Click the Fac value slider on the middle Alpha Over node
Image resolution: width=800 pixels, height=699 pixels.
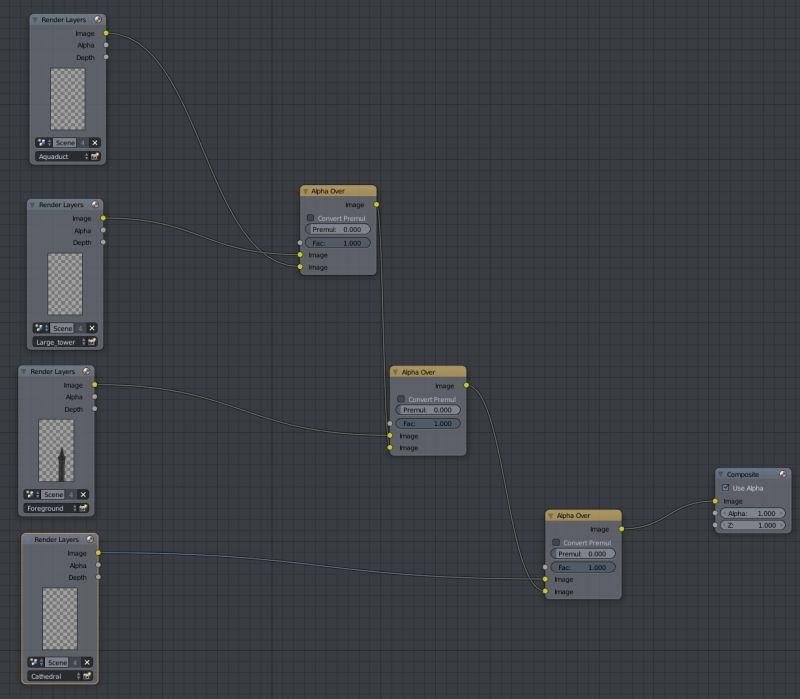(428, 424)
